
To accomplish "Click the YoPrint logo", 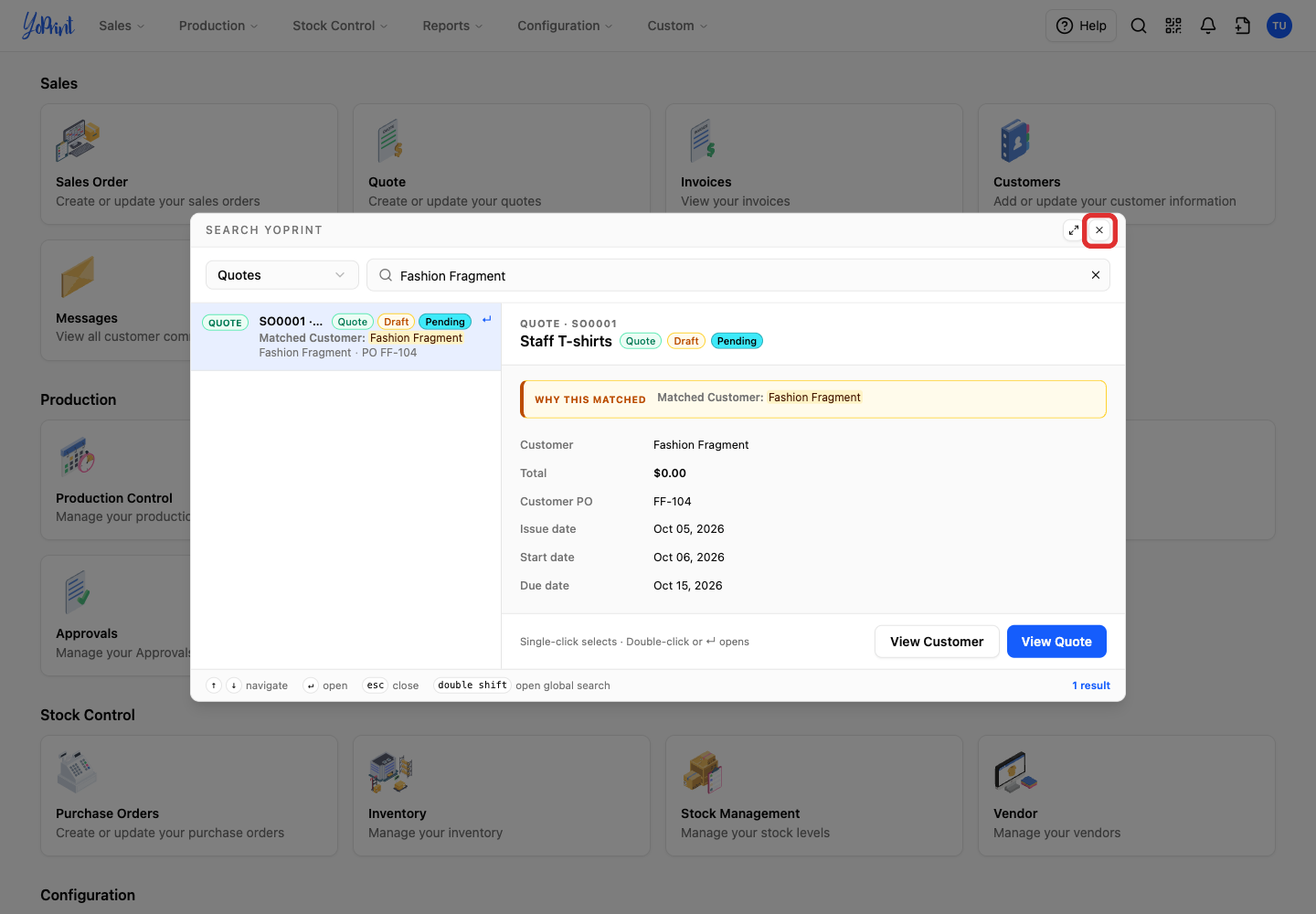I will (48, 26).
